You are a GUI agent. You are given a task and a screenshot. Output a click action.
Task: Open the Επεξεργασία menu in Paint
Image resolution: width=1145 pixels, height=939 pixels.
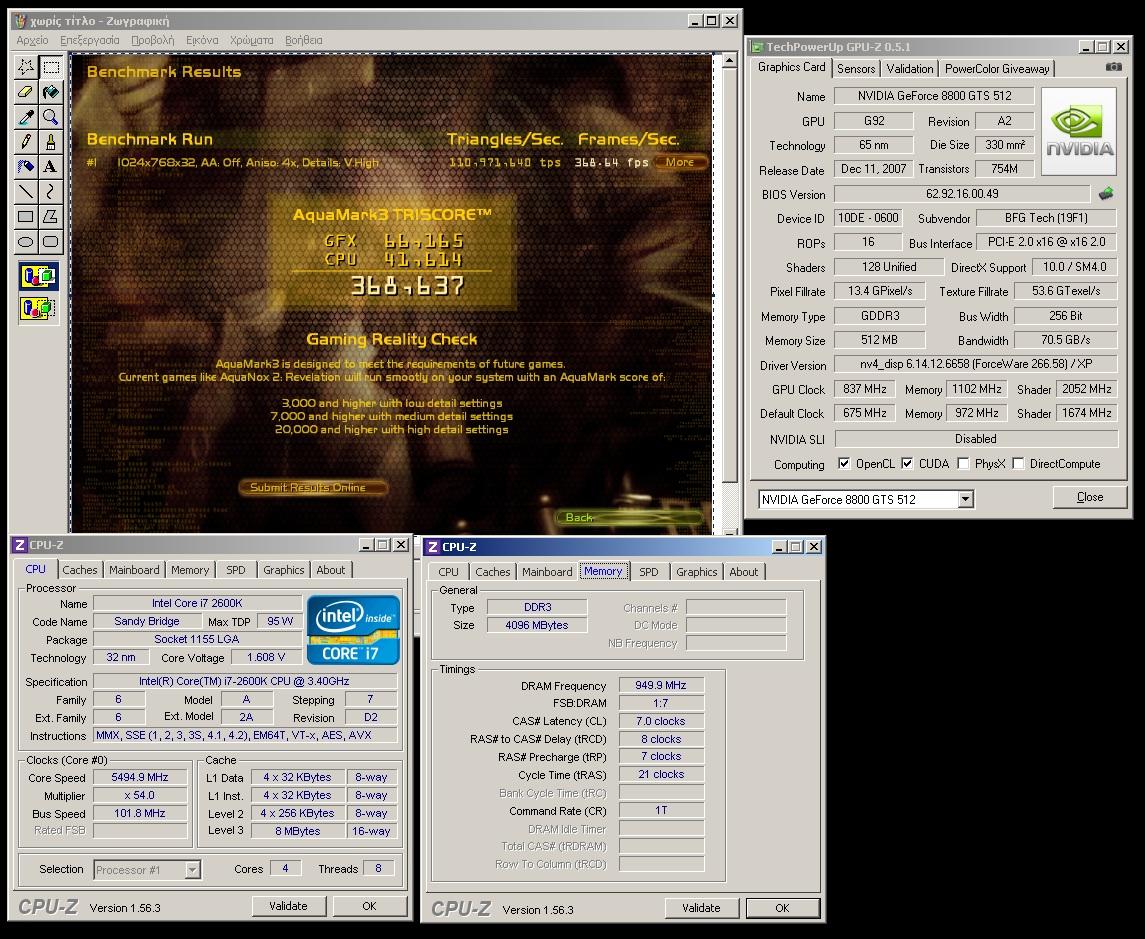click(x=90, y=40)
